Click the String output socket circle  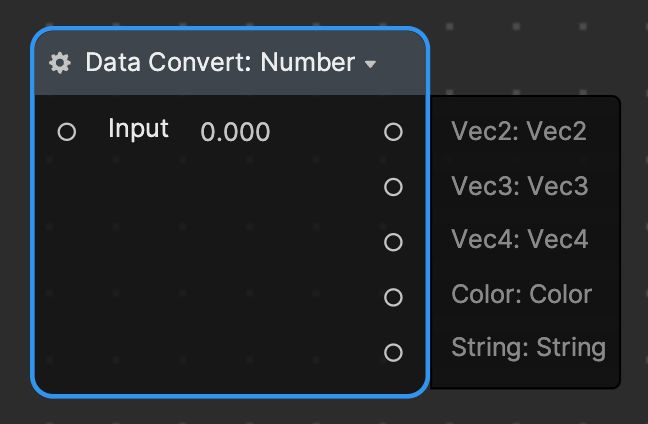click(x=393, y=352)
